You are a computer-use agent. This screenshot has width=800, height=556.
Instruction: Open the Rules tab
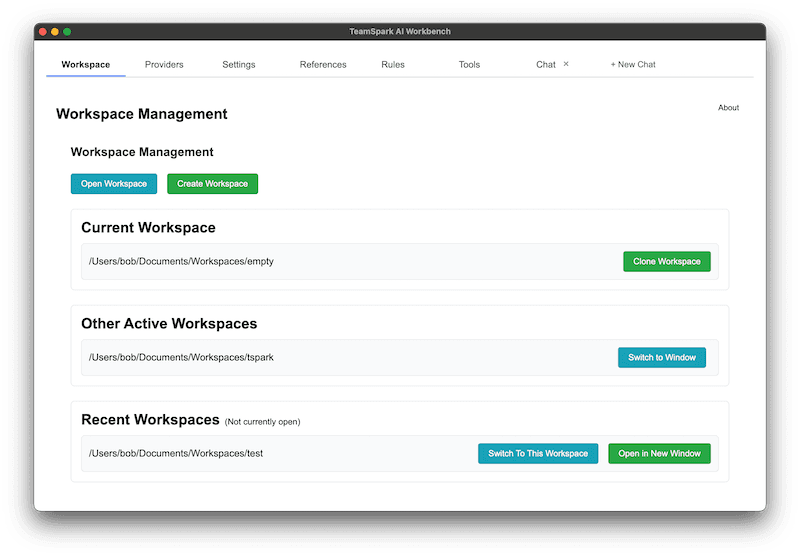393,65
